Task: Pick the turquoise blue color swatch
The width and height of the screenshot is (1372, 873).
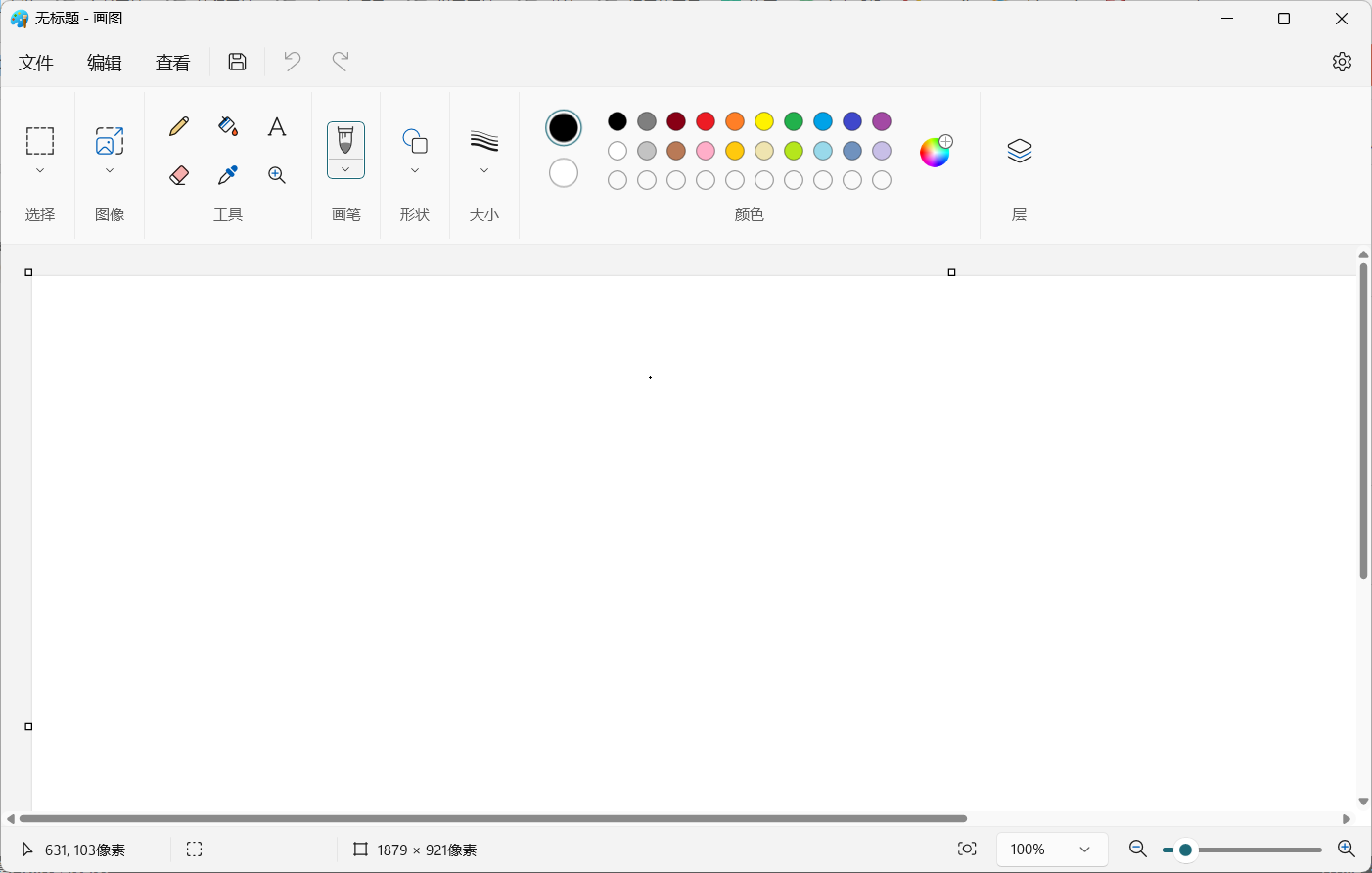Action: (x=823, y=121)
